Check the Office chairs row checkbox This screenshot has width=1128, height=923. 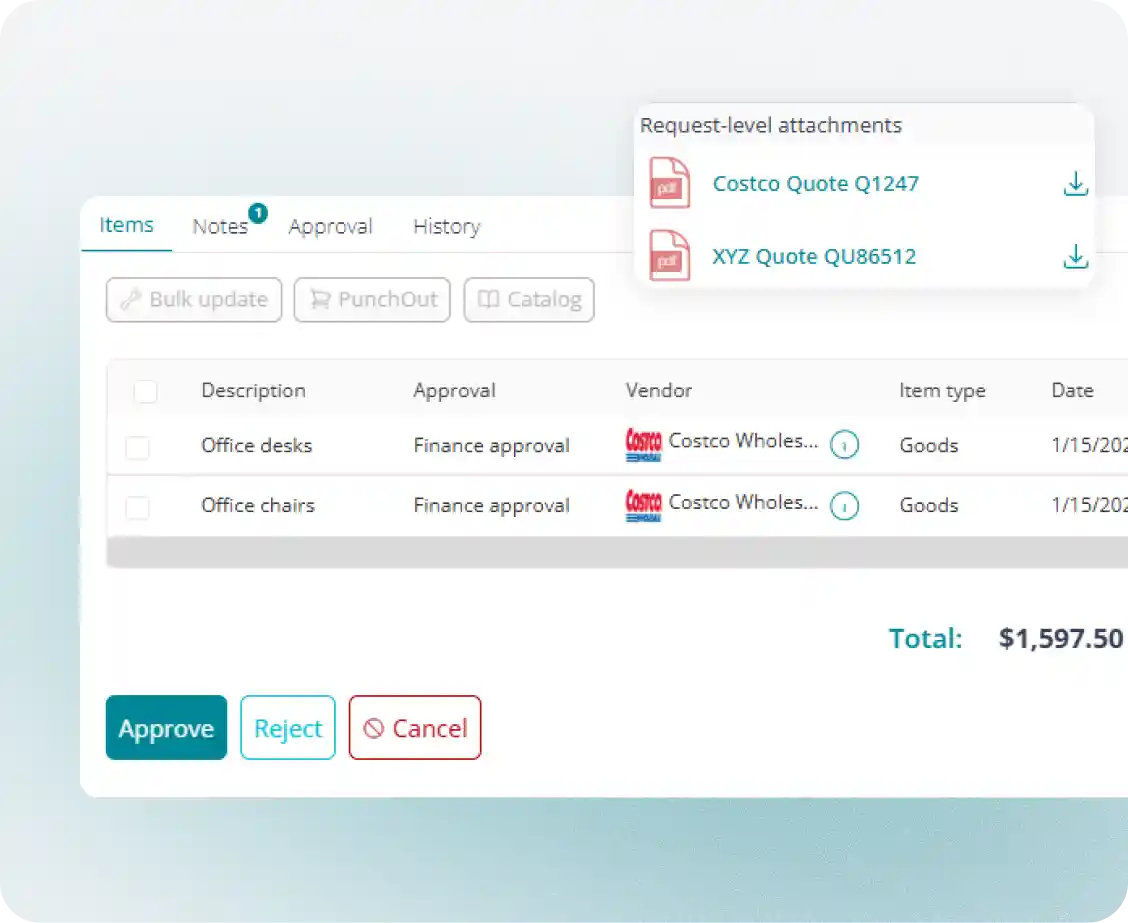pos(137,507)
